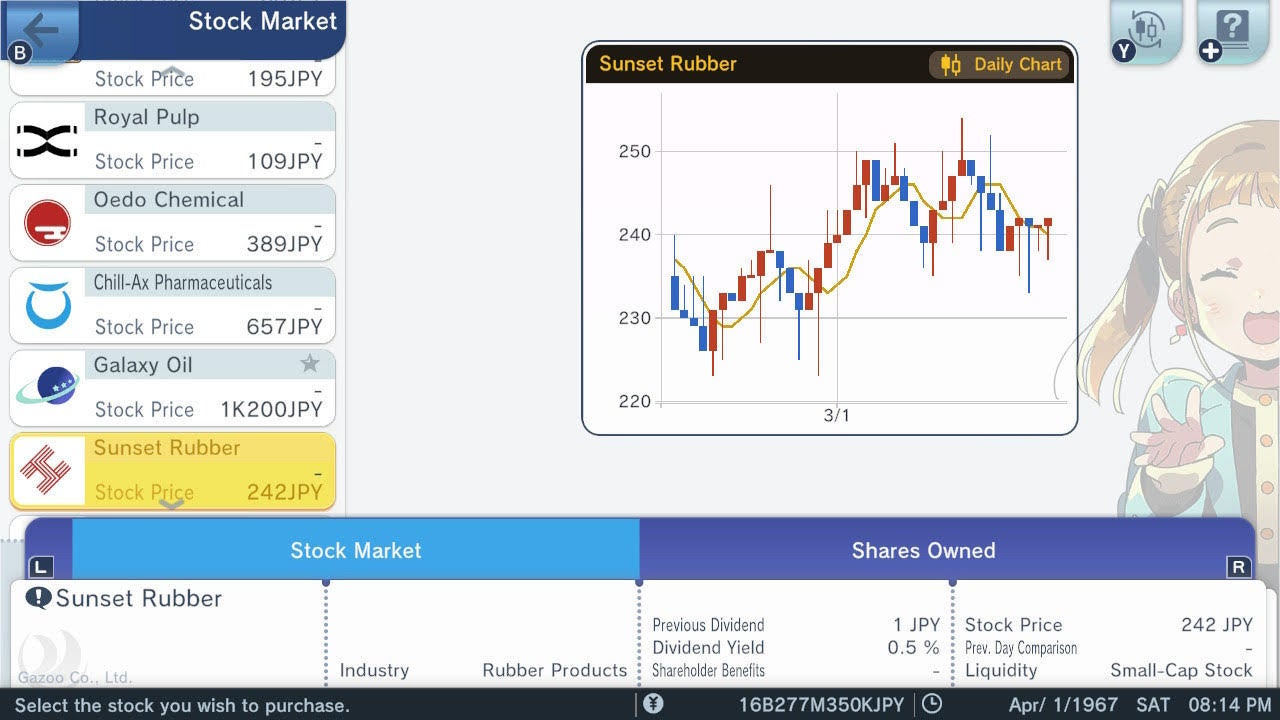1280x720 pixels.
Task: Click the Galaxy Oil planet logo
Action: pyautogui.click(x=47, y=388)
